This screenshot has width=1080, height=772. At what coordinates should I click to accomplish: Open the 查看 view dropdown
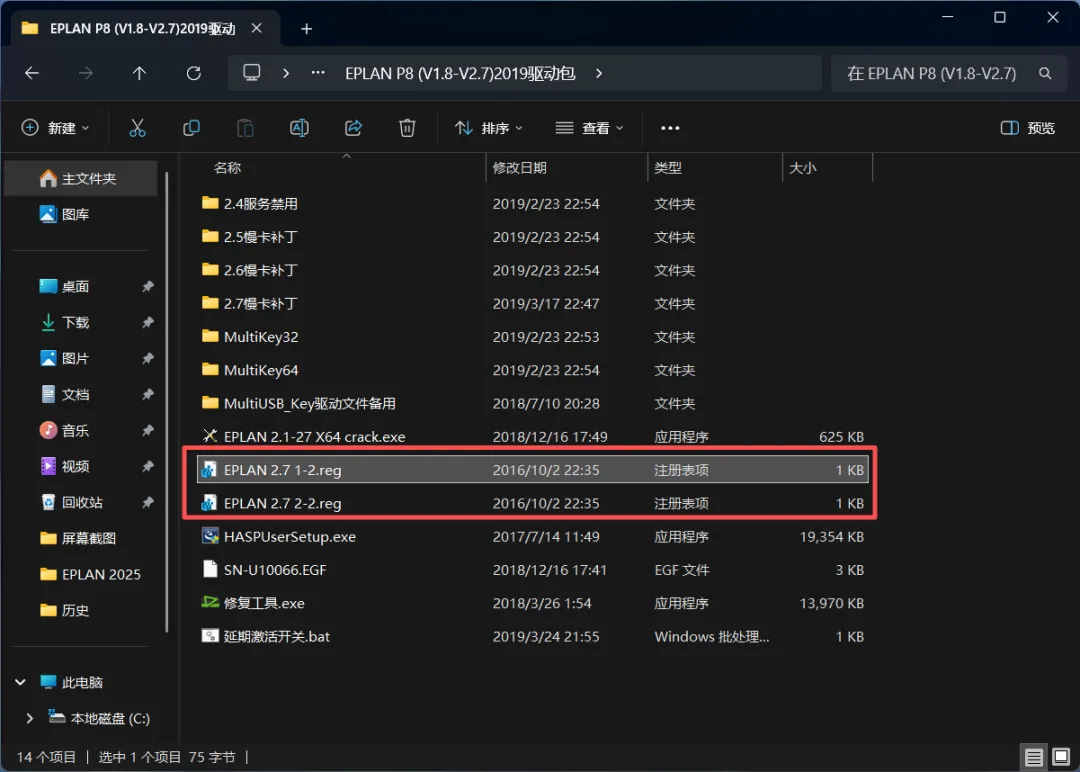point(590,128)
